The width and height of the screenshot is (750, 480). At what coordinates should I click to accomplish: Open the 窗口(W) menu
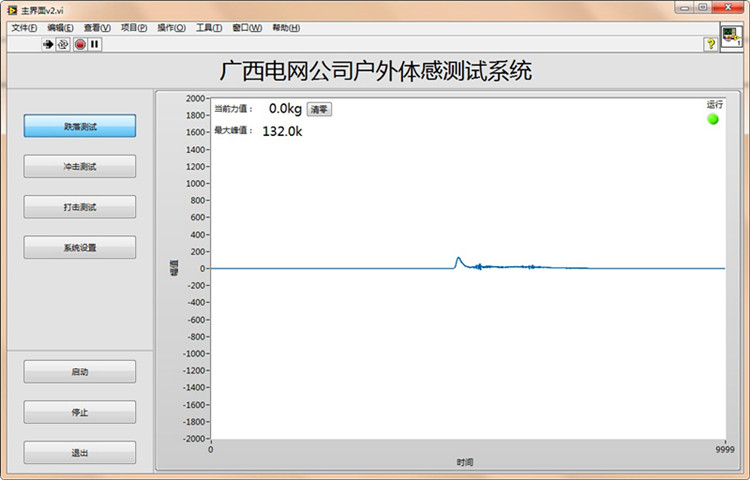point(247,28)
